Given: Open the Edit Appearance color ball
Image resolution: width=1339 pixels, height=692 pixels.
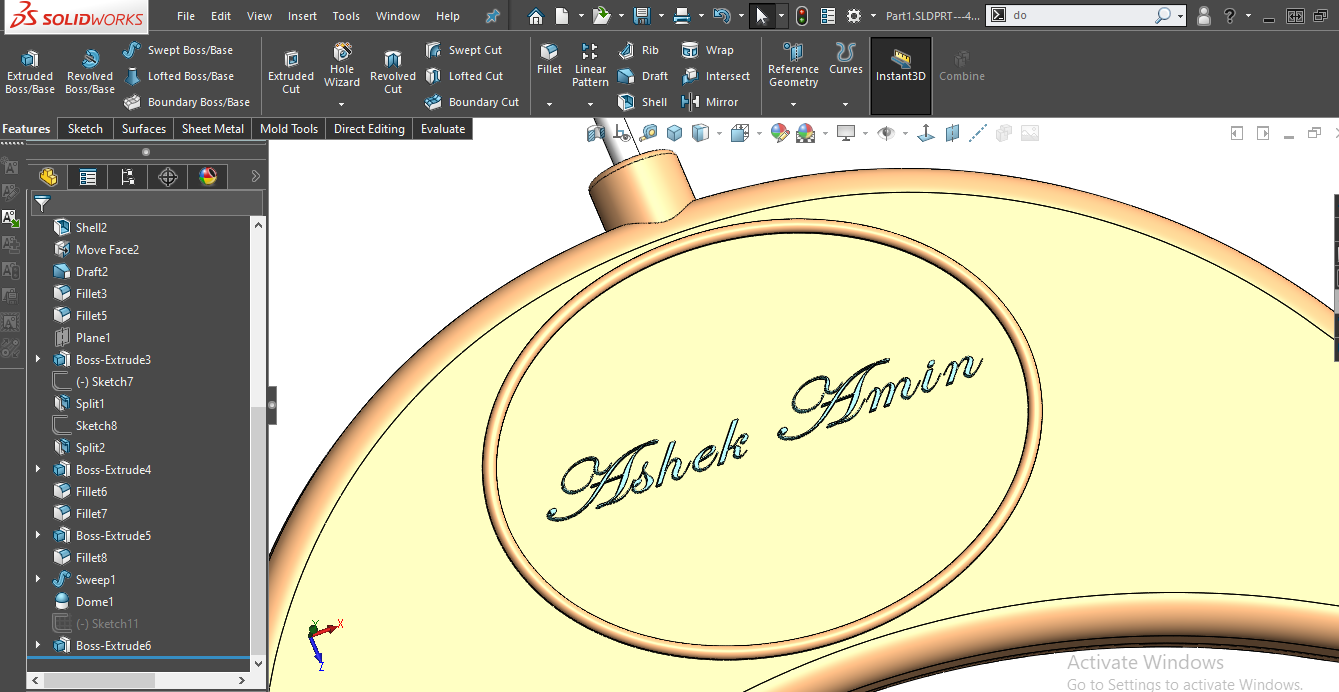Looking at the screenshot, I should (780, 133).
